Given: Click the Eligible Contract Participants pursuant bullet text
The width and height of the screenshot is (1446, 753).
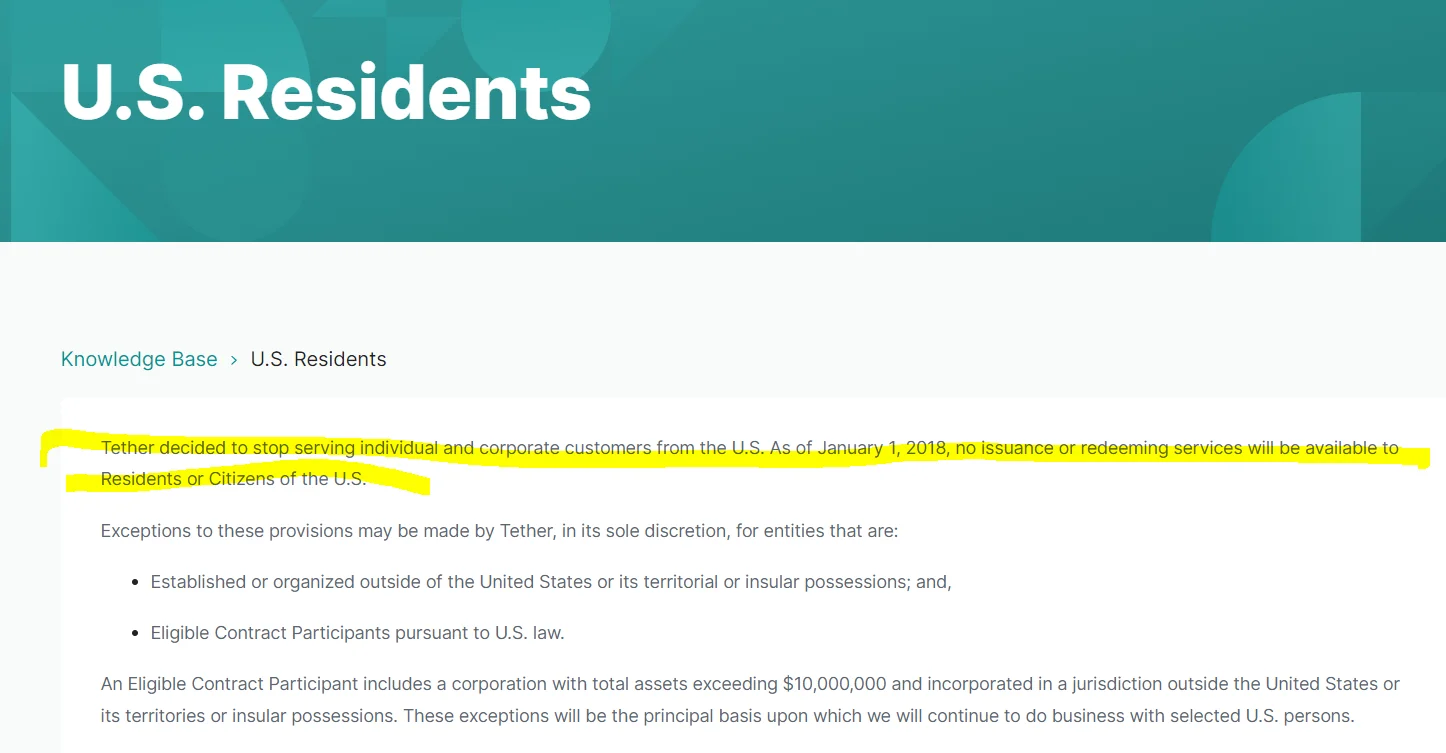Looking at the screenshot, I should coord(357,633).
